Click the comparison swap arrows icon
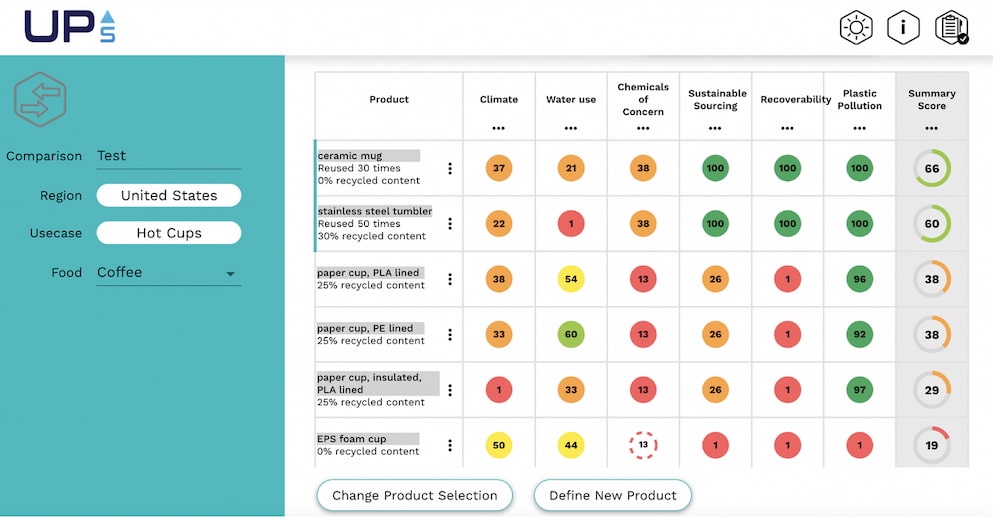The width and height of the screenshot is (1000, 520). point(40,100)
